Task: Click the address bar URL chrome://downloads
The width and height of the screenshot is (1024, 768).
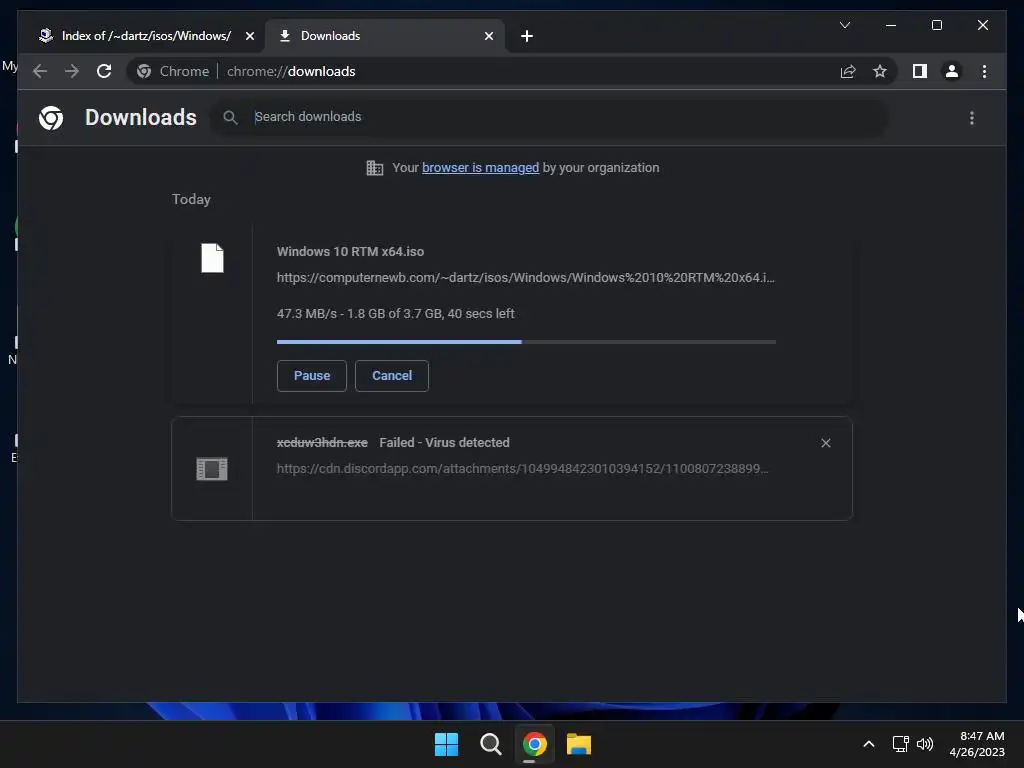Action: click(x=291, y=71)
